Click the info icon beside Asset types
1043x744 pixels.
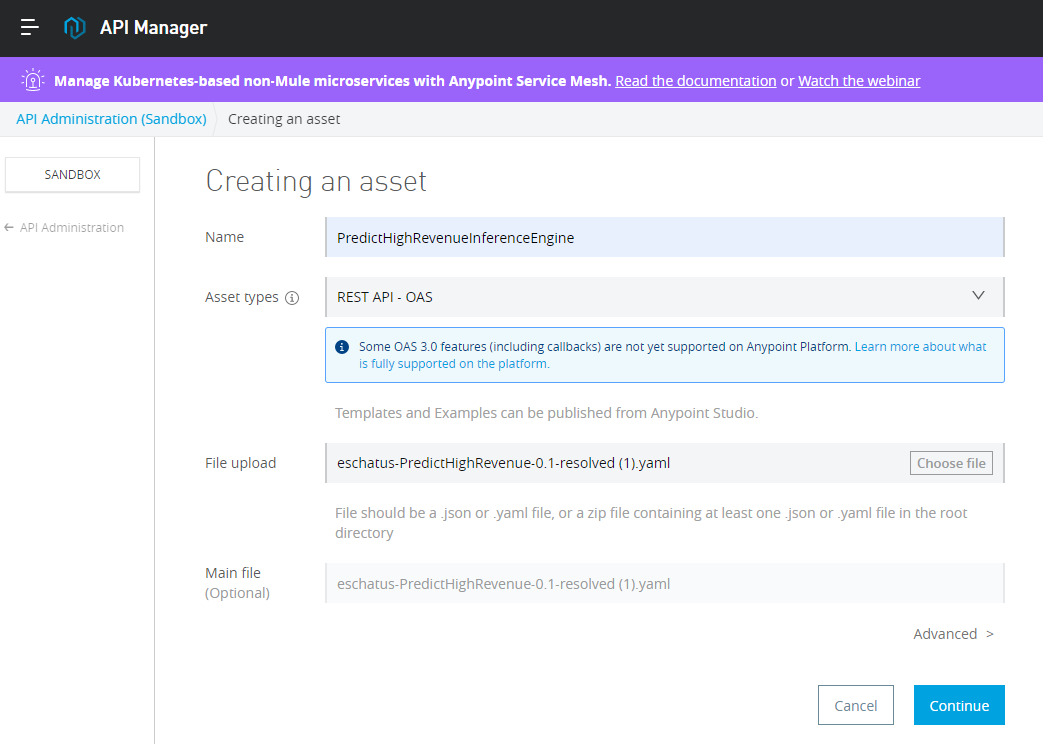coord(292,298)
